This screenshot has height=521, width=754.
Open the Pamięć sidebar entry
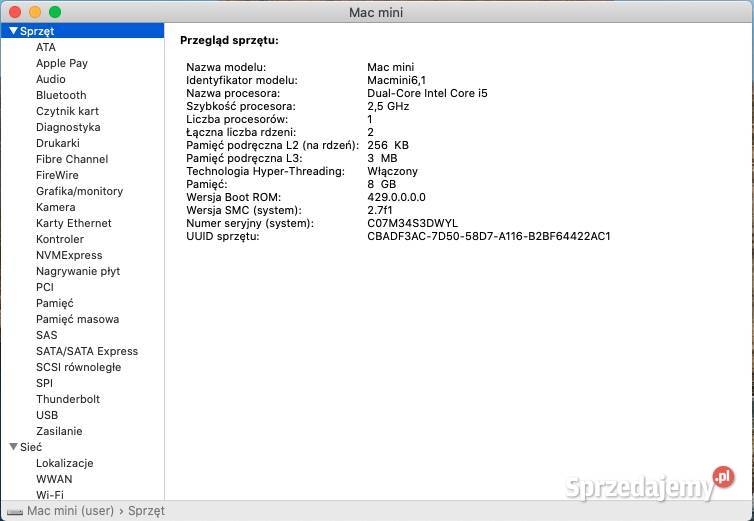pyautogui.click(x=55, y=303)
